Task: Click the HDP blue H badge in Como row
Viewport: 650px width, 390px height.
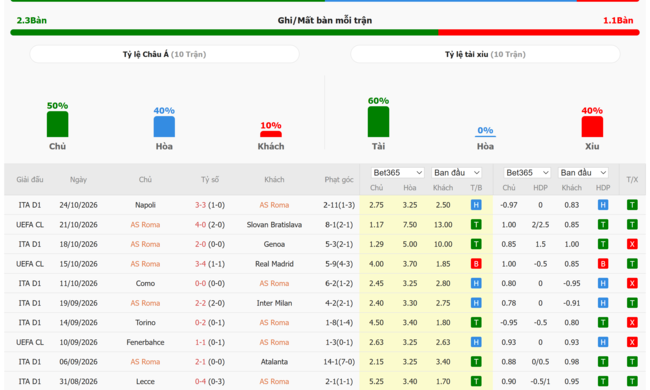Action: (x=603, y=283)
